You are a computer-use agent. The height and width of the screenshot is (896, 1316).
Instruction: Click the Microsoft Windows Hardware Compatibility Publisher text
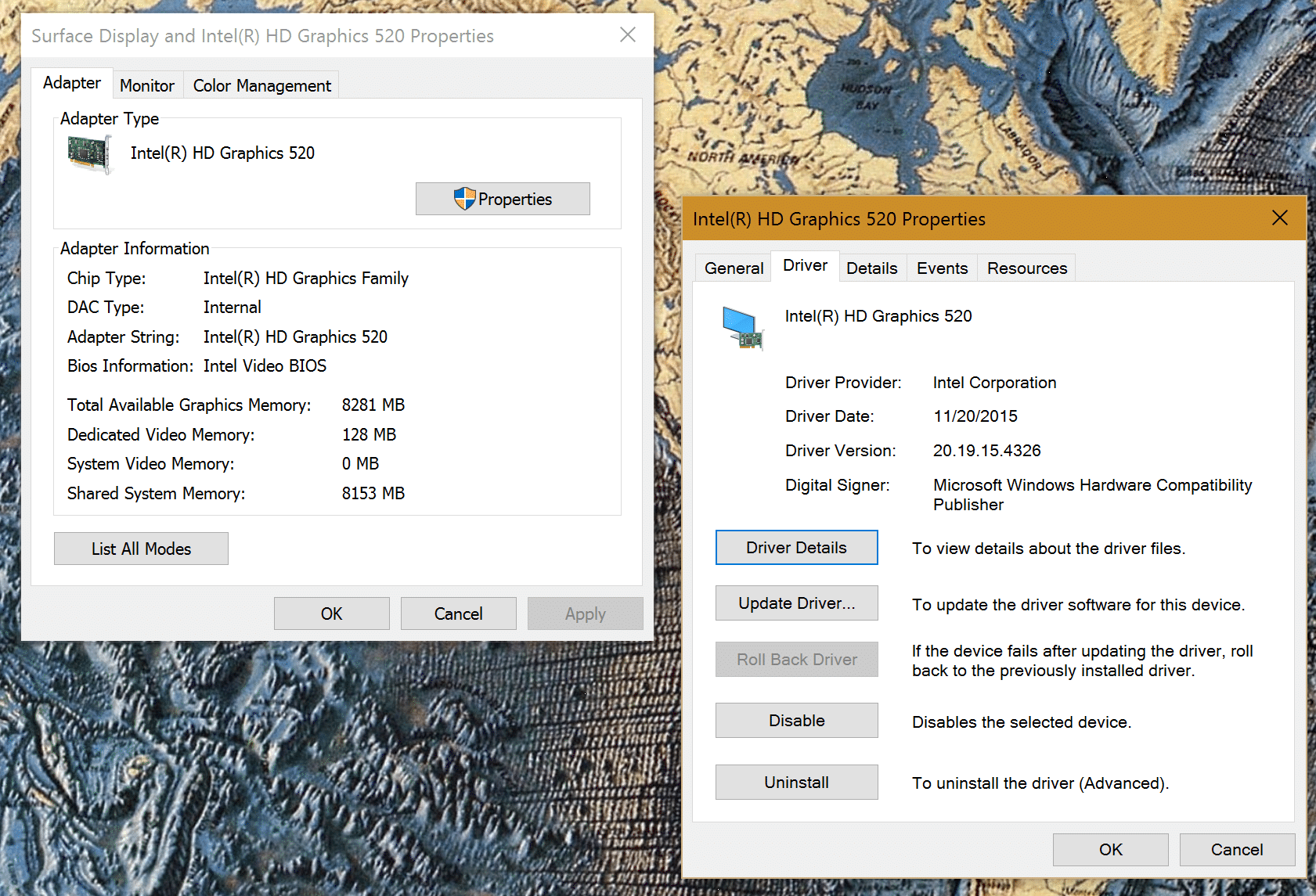tap(1093, 495)
